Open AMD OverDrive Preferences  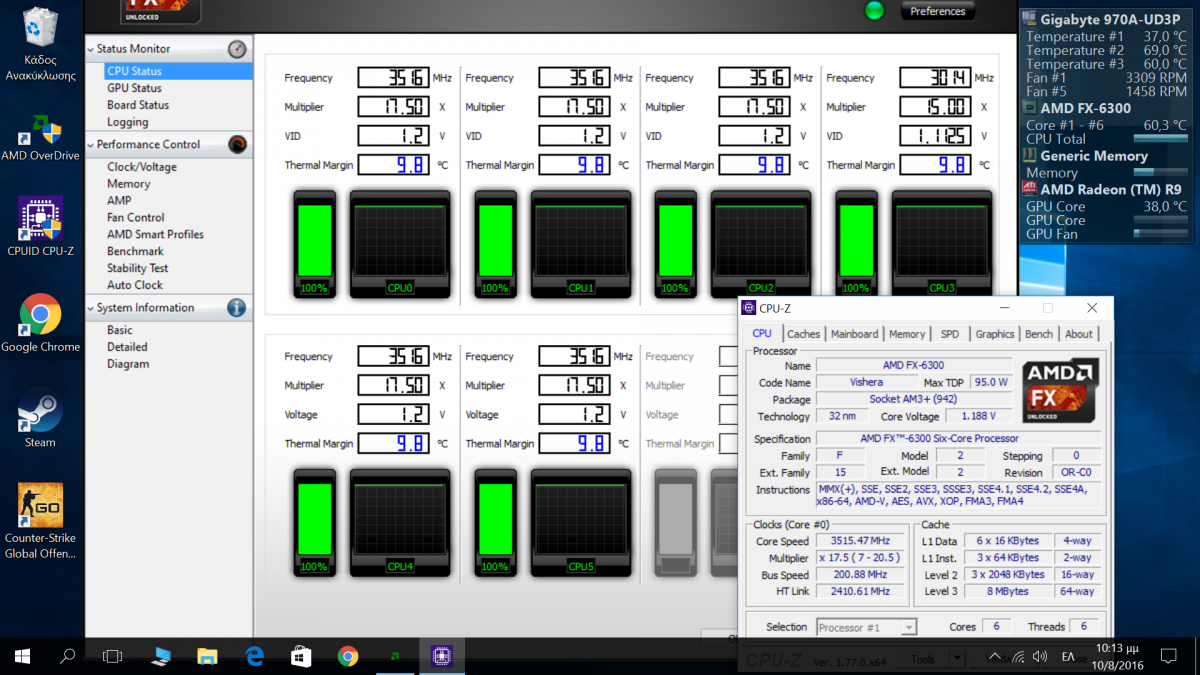[x=938, y=11]
